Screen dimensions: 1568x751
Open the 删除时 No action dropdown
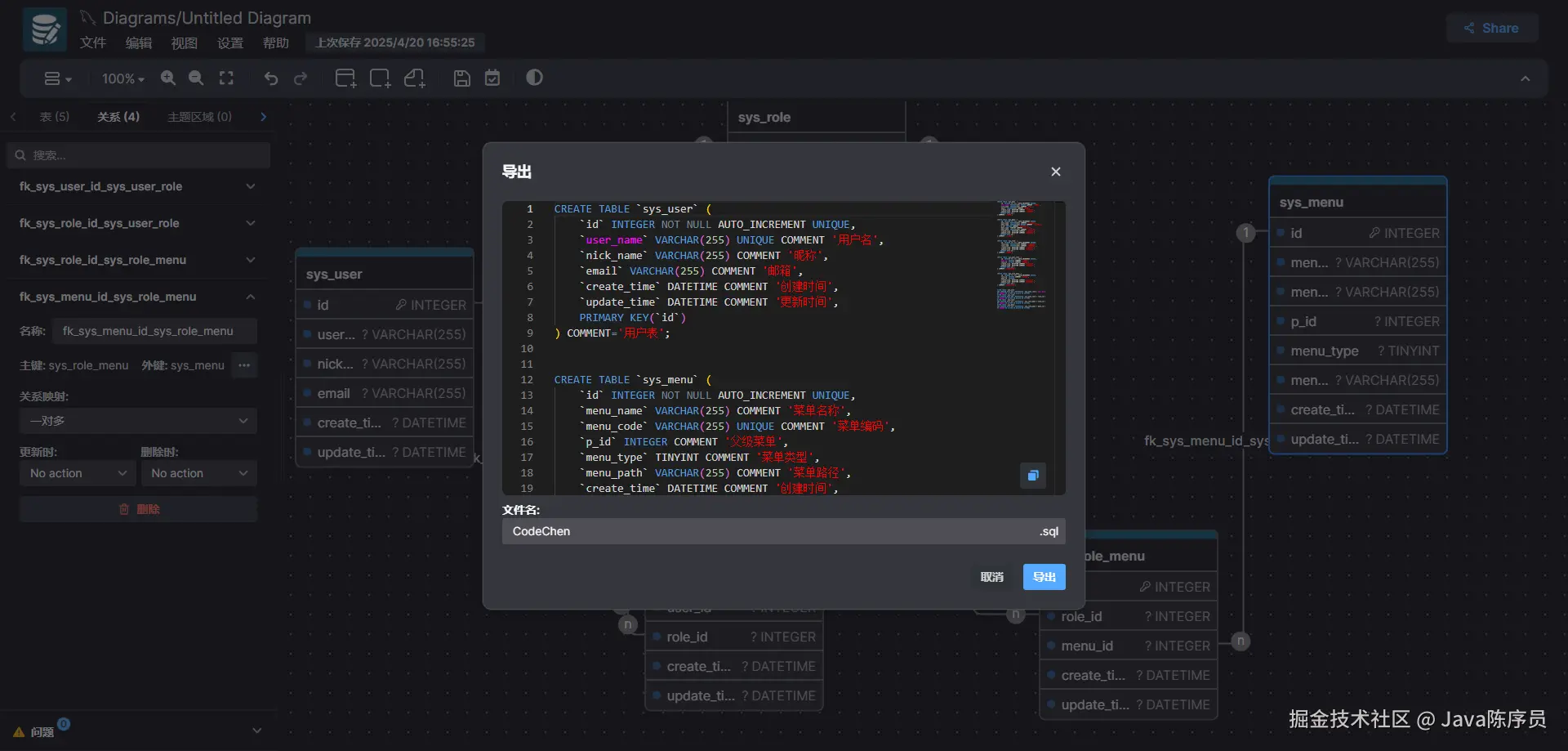(x=198, y=473)
